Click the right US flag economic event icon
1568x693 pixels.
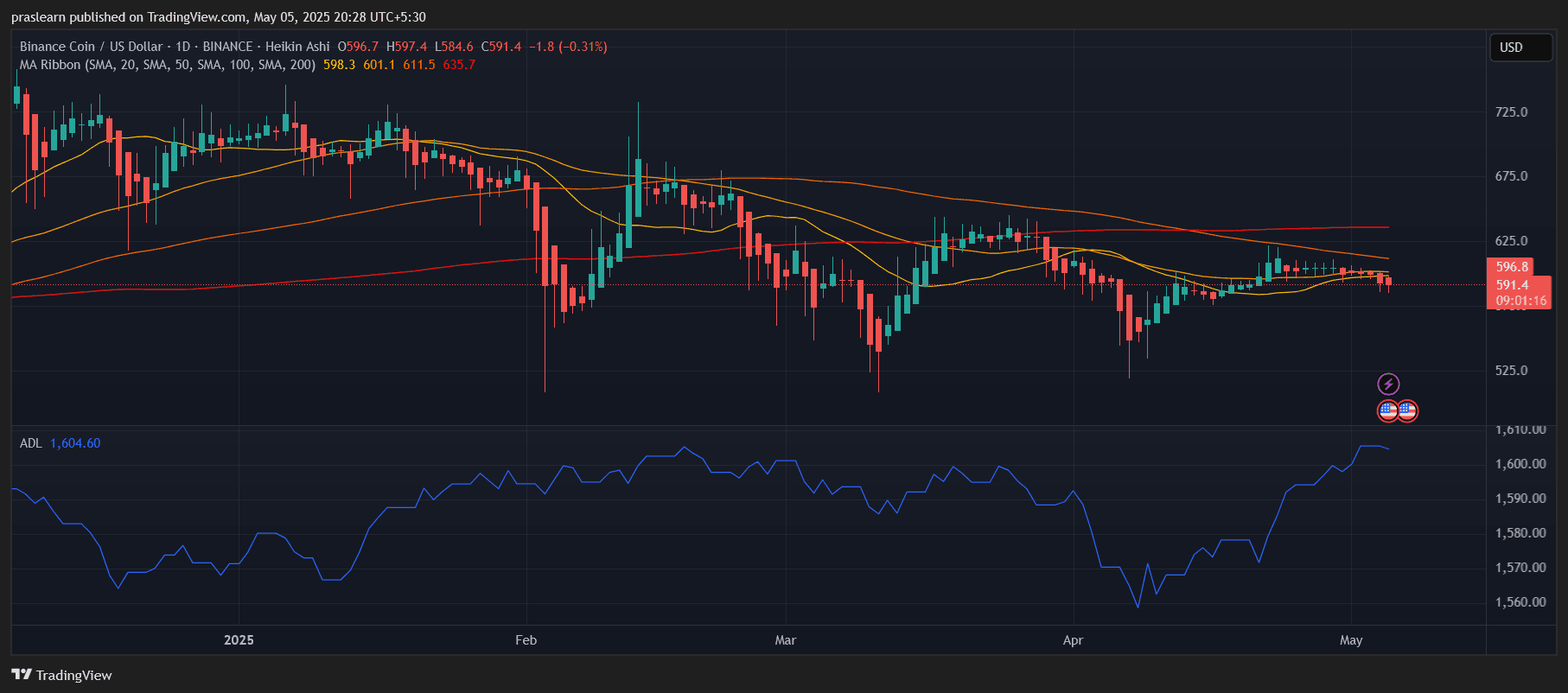(x=1407, y=410)
